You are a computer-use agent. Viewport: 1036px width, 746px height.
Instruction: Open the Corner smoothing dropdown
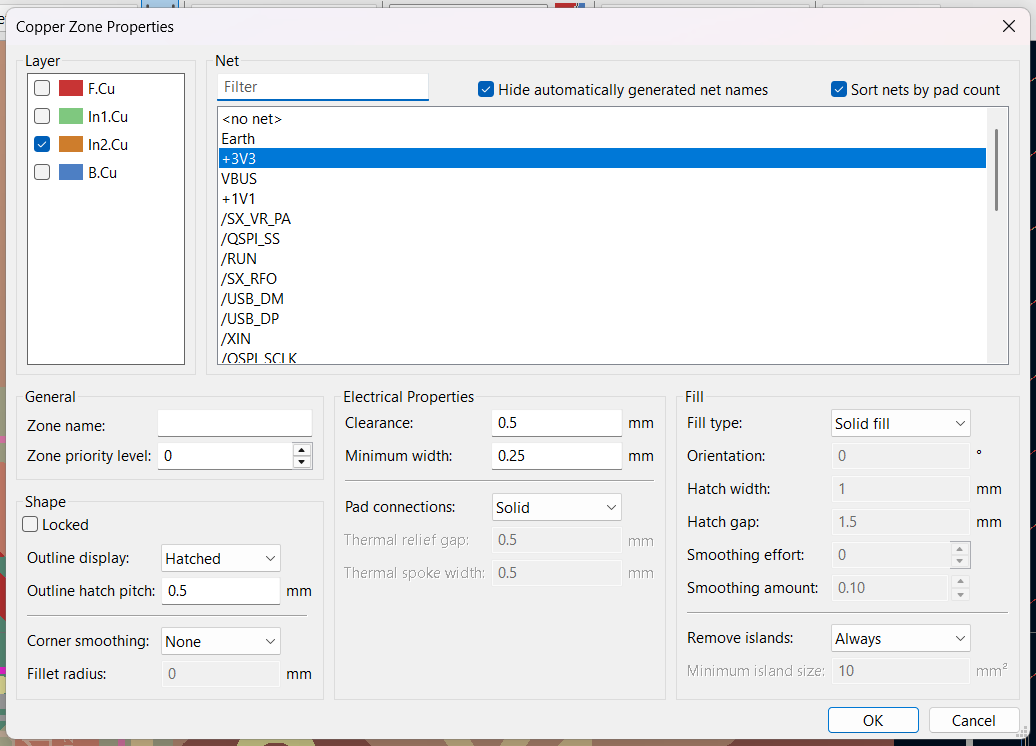[x=220, y=642]
